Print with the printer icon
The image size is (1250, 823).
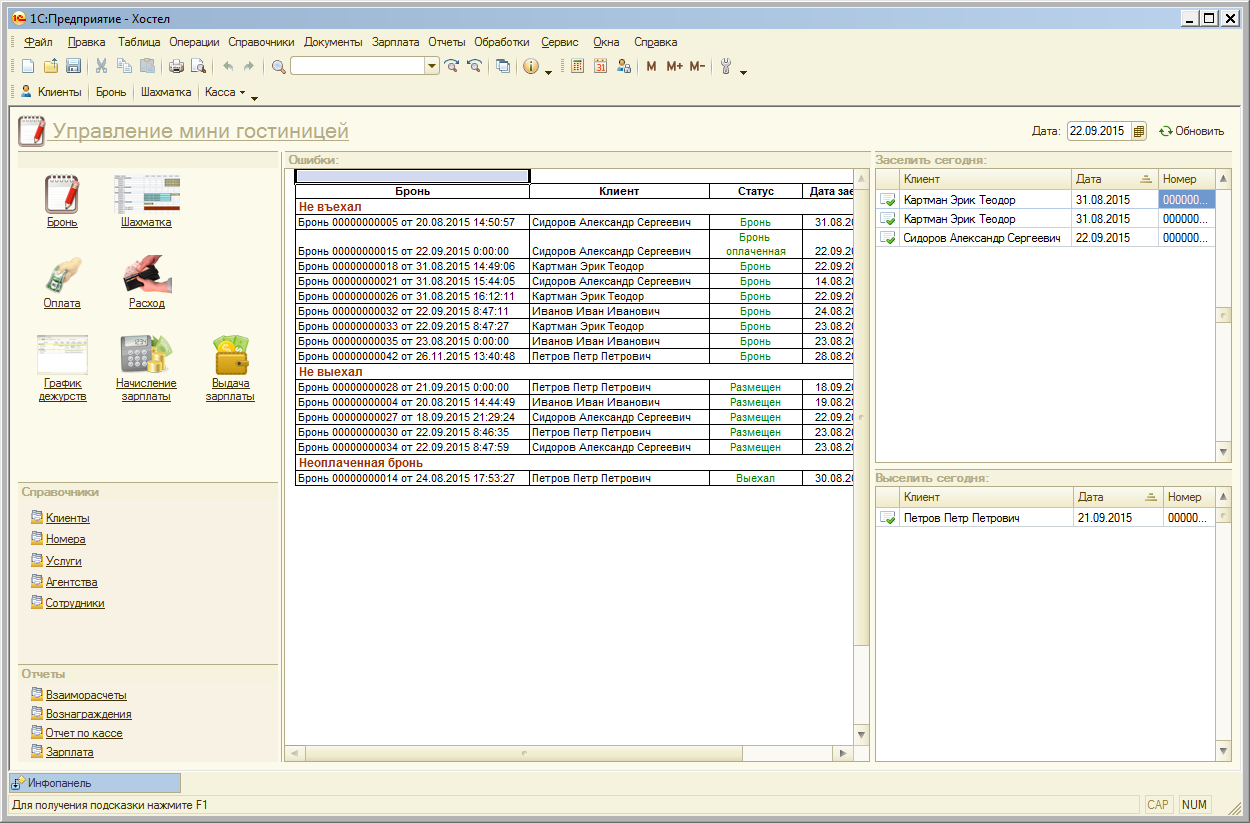tap(176, 67)
